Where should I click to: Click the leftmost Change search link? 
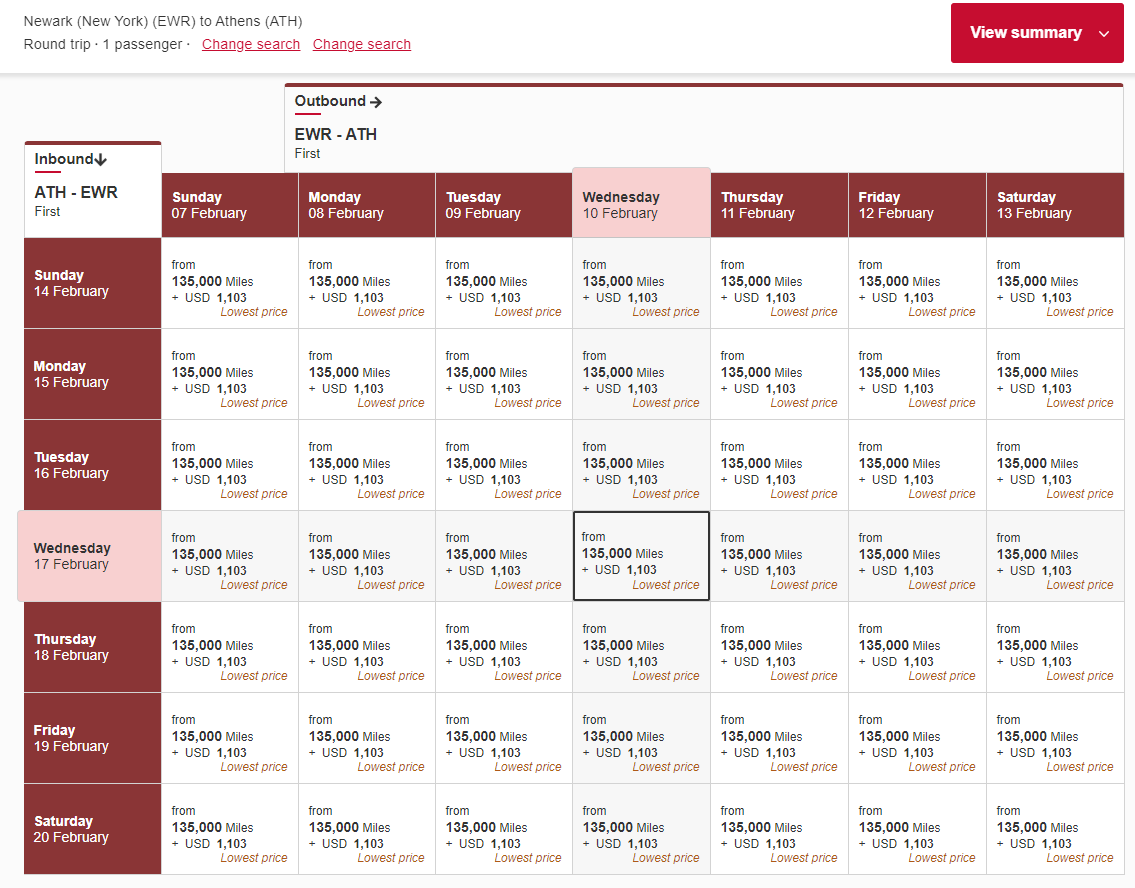251,44
